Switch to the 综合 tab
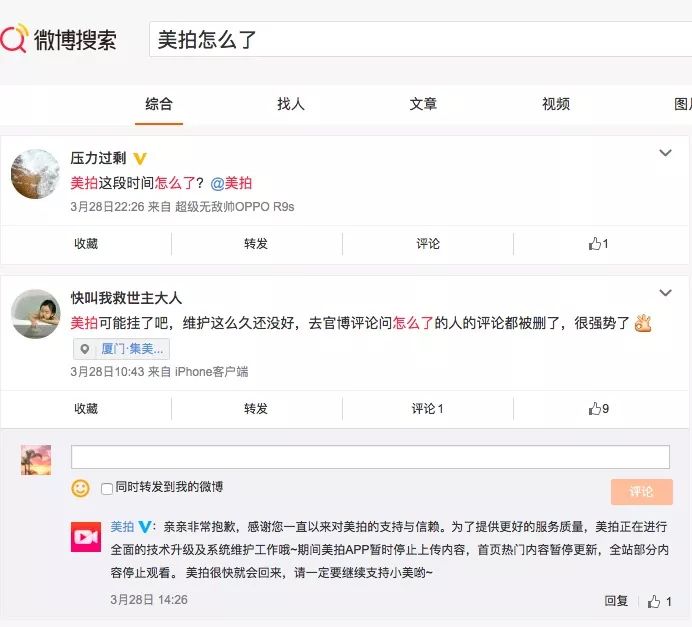The height and width of the screenshot is (627, 692). click(159, 104)
